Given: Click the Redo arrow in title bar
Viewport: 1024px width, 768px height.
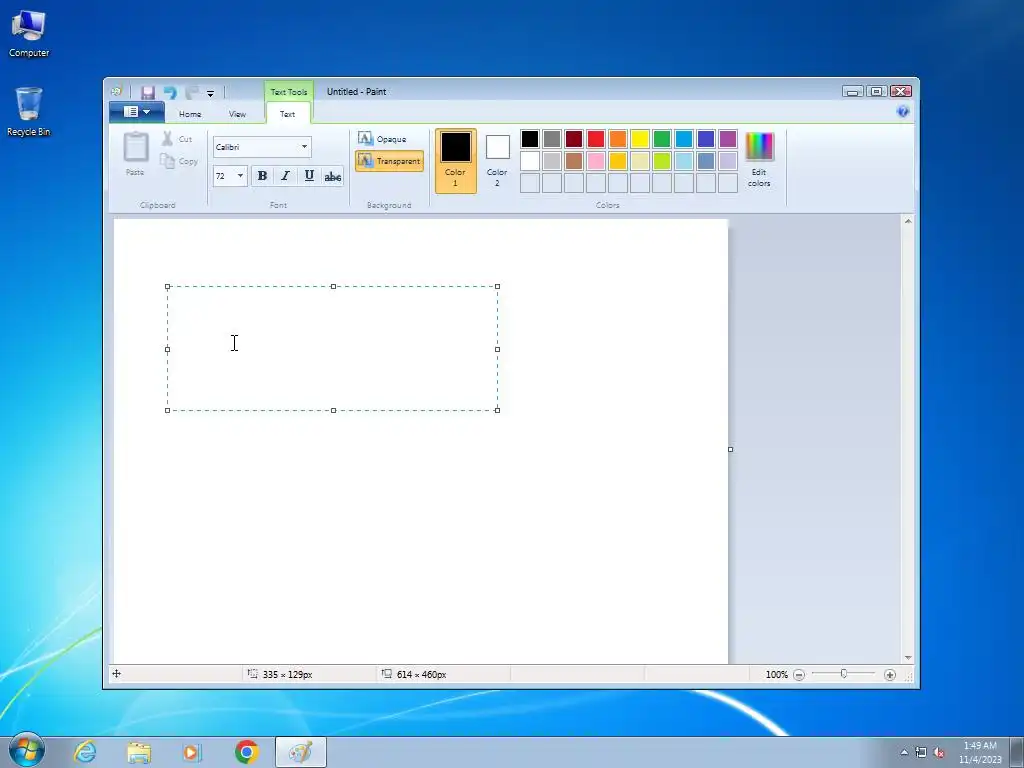Looking at the screenshot, I should point(191,92).
